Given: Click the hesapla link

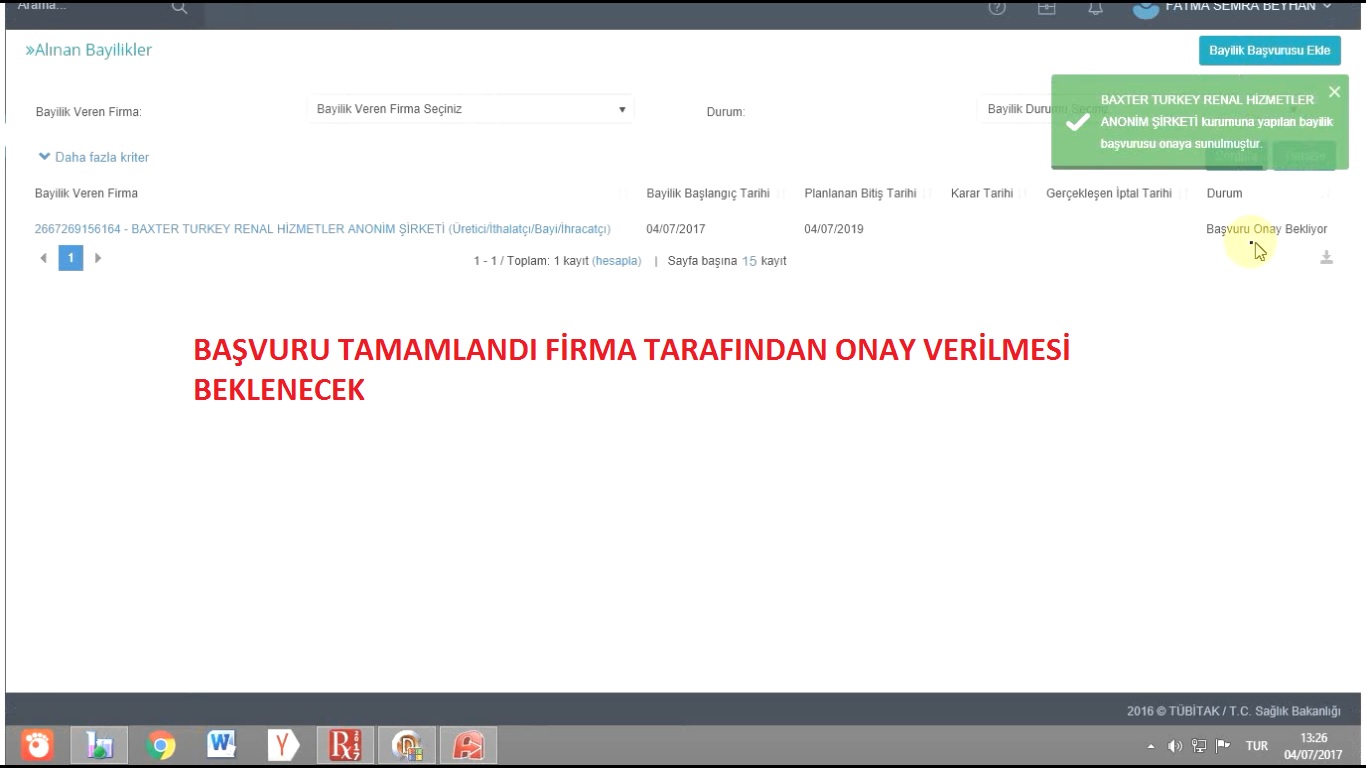Looking at the screenshot, I should pyautogui.click(x=617, y=261).
